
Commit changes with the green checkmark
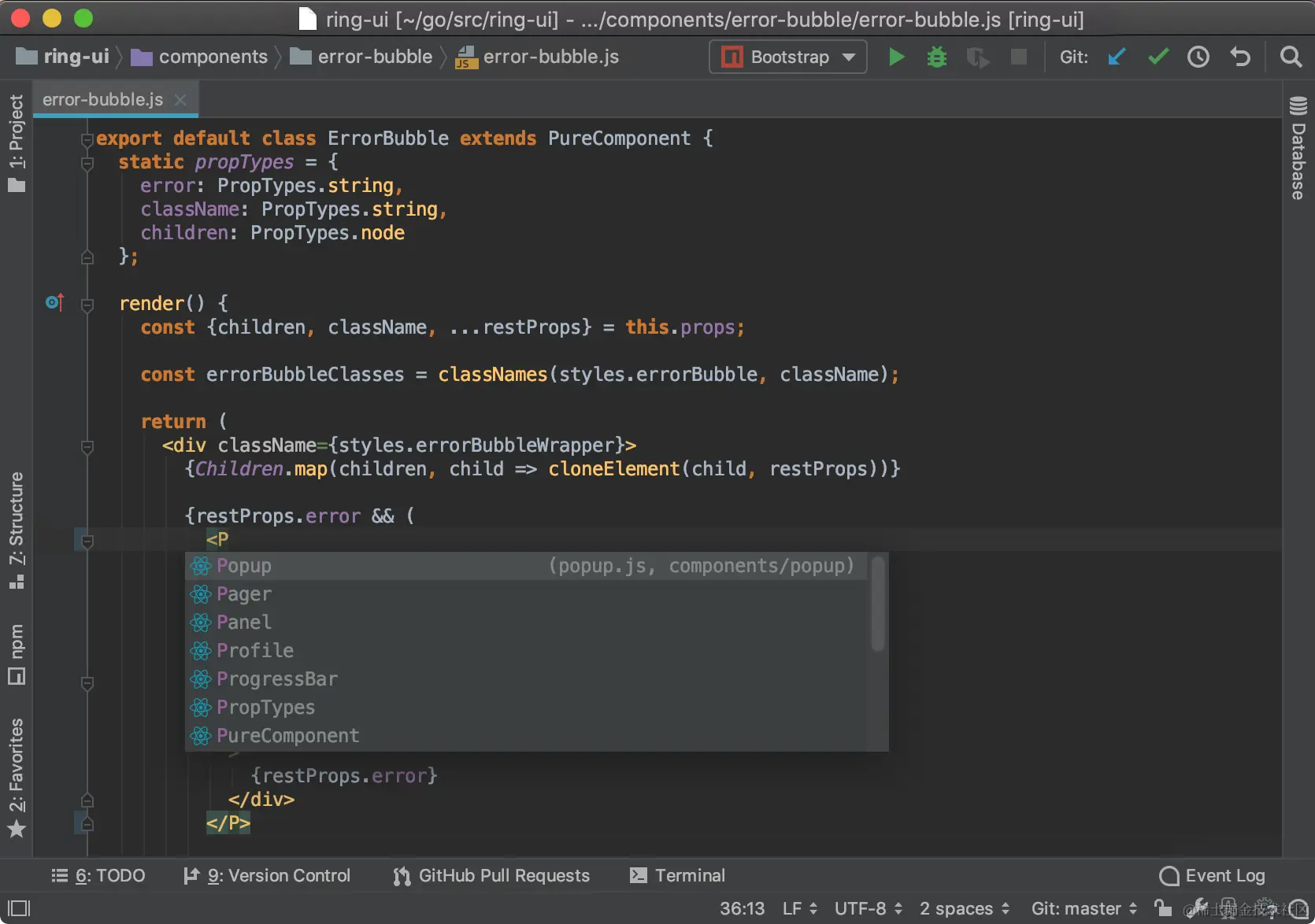point(1158,57)
